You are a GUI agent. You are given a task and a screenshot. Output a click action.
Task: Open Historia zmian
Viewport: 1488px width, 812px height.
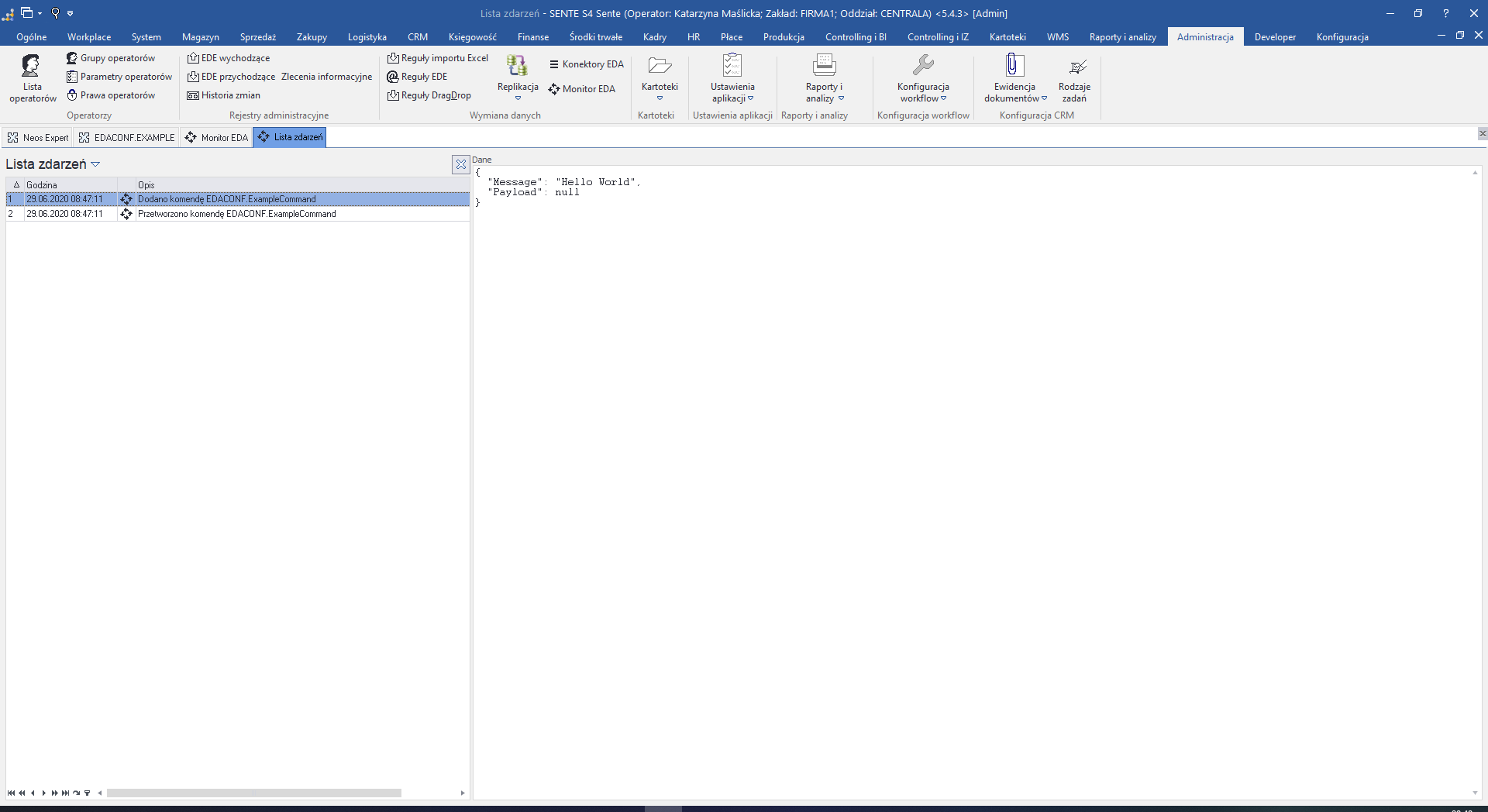[223, 95]
